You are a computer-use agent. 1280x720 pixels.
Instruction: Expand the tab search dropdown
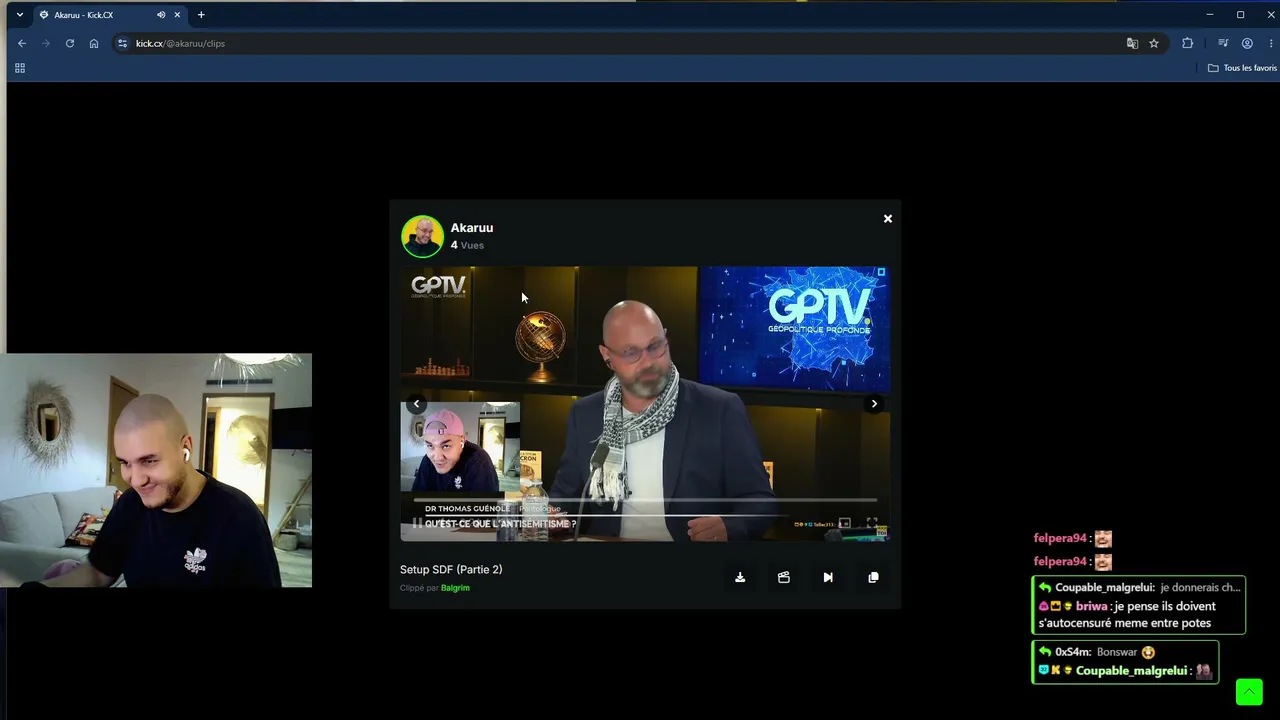tap(19, 15)
